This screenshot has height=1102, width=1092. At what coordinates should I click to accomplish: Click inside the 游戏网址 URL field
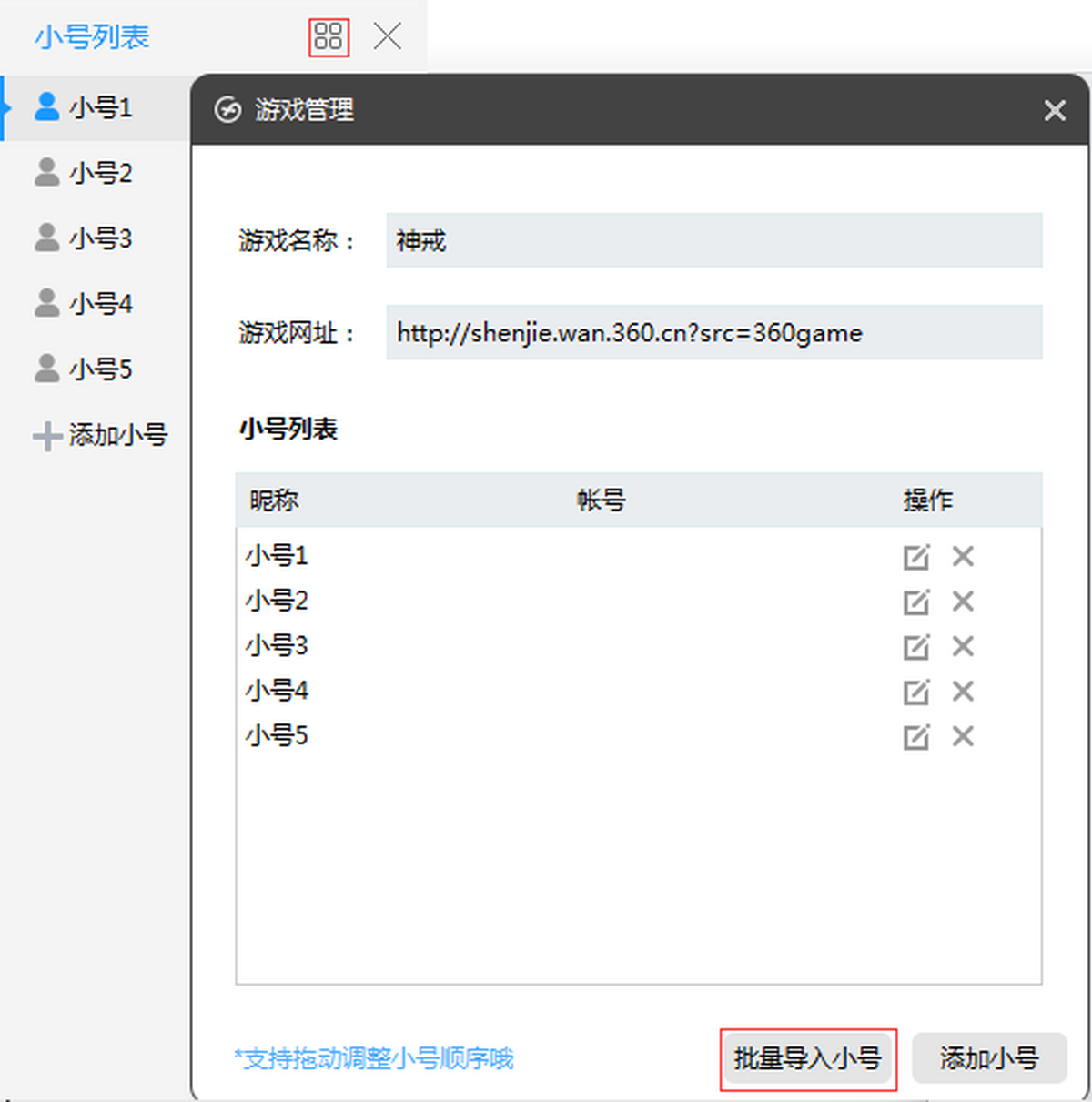click(713, 333)
